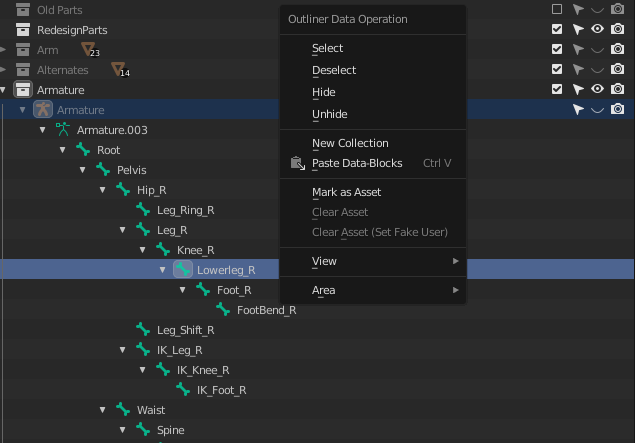Collapse the Lowerleg_R bone children
Screen dimensions: 635x443
pyautogui.click(x=162, y=270)
